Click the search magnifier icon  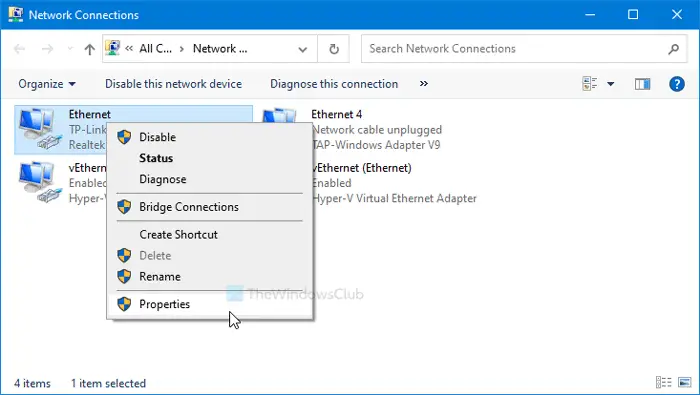coord(674,49)
